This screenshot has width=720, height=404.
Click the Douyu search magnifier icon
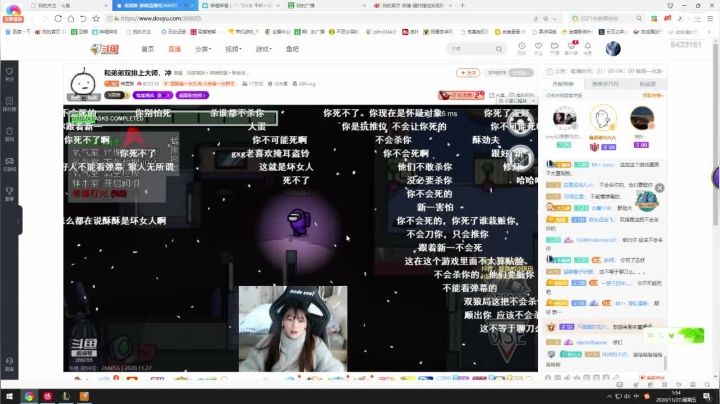499,49
